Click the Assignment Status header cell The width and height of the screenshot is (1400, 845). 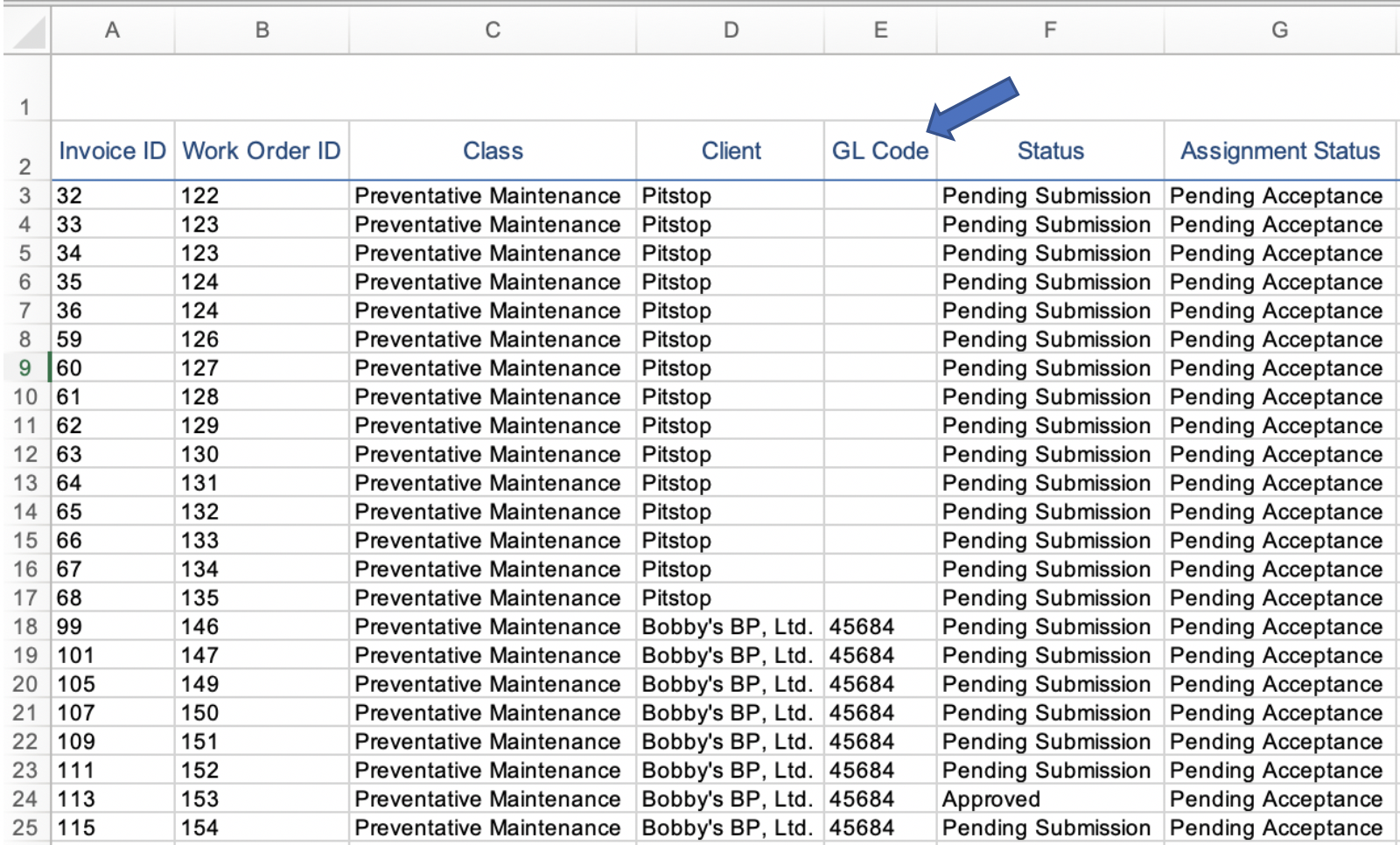[x=1279, y=151]
